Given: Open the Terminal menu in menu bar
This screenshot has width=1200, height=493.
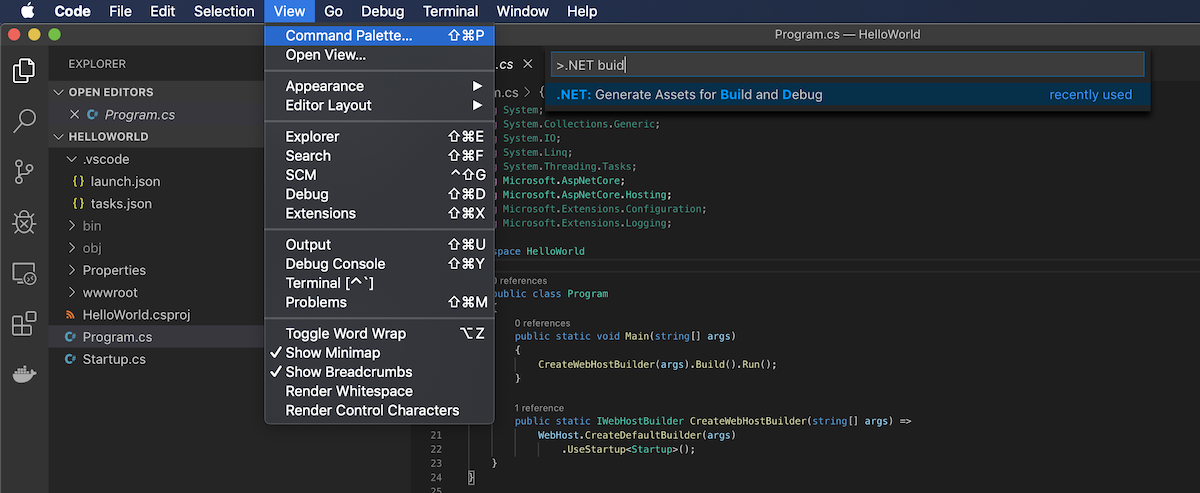Looking at the screenshot, I should pos(450,11).
